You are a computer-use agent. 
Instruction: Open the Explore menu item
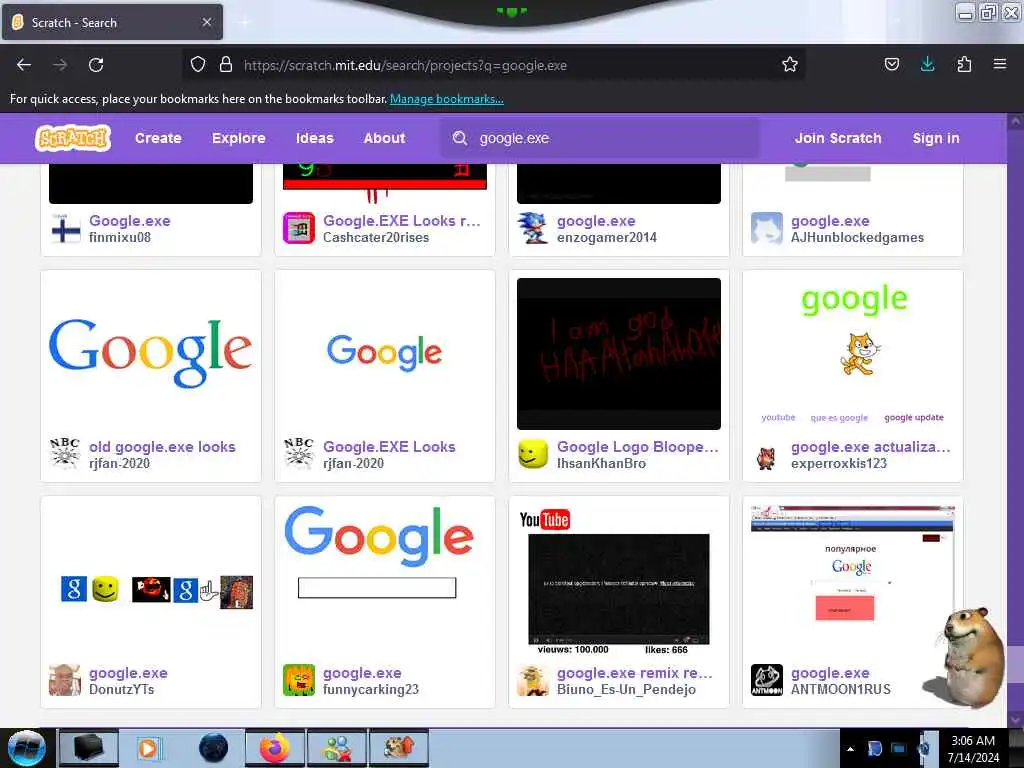238,138
